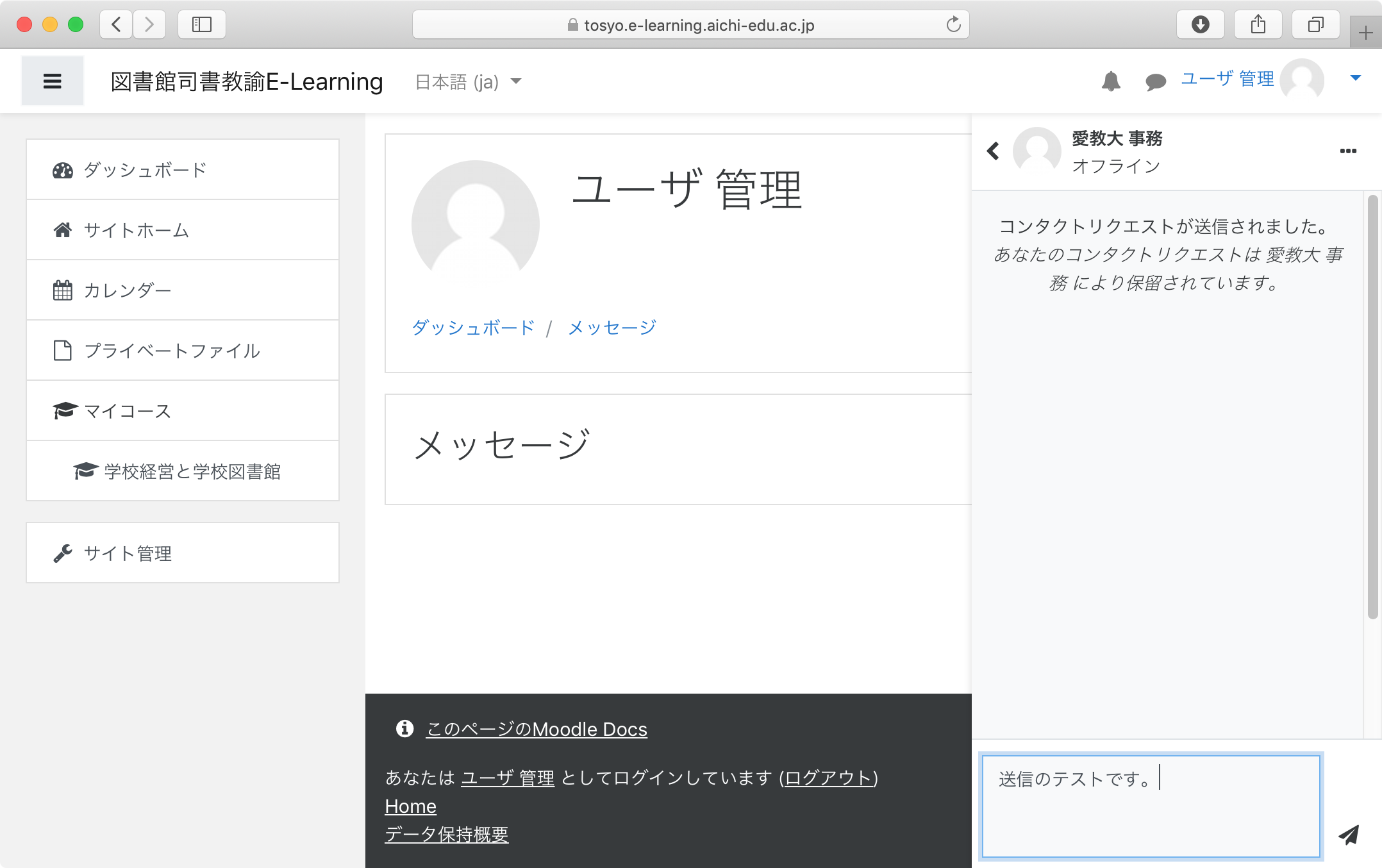Image resolution: width=1382 pixels, height=868 pixels.
Task: Click the Moodle Docs info icon
Action: [404, 728]
